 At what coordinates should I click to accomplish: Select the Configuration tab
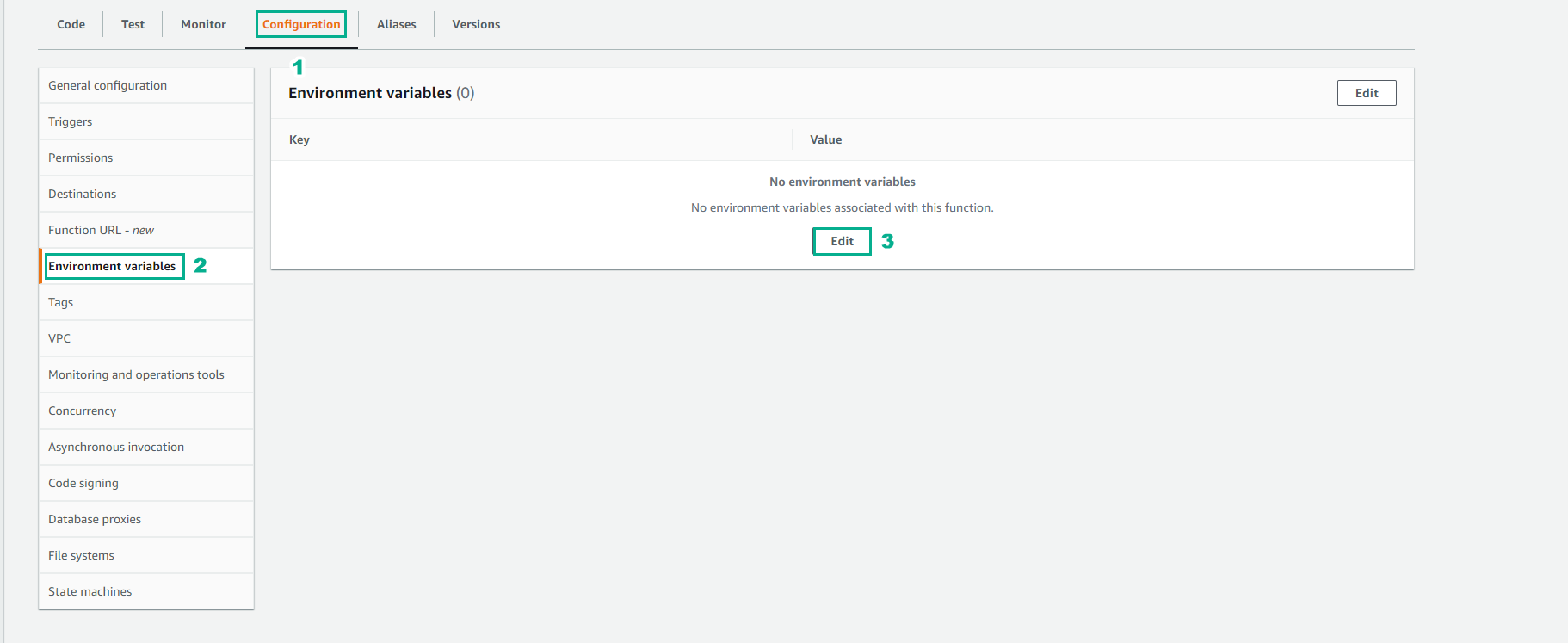tap(301, 24)
